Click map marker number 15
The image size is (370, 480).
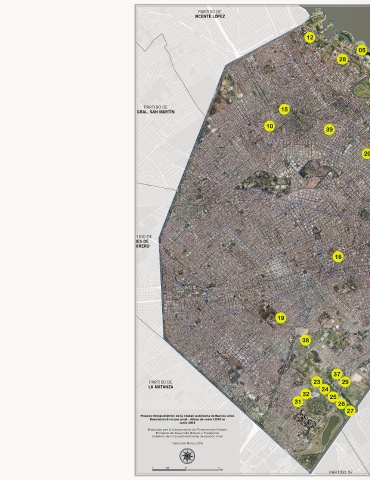pyautogui.click(x=284, y=109)
